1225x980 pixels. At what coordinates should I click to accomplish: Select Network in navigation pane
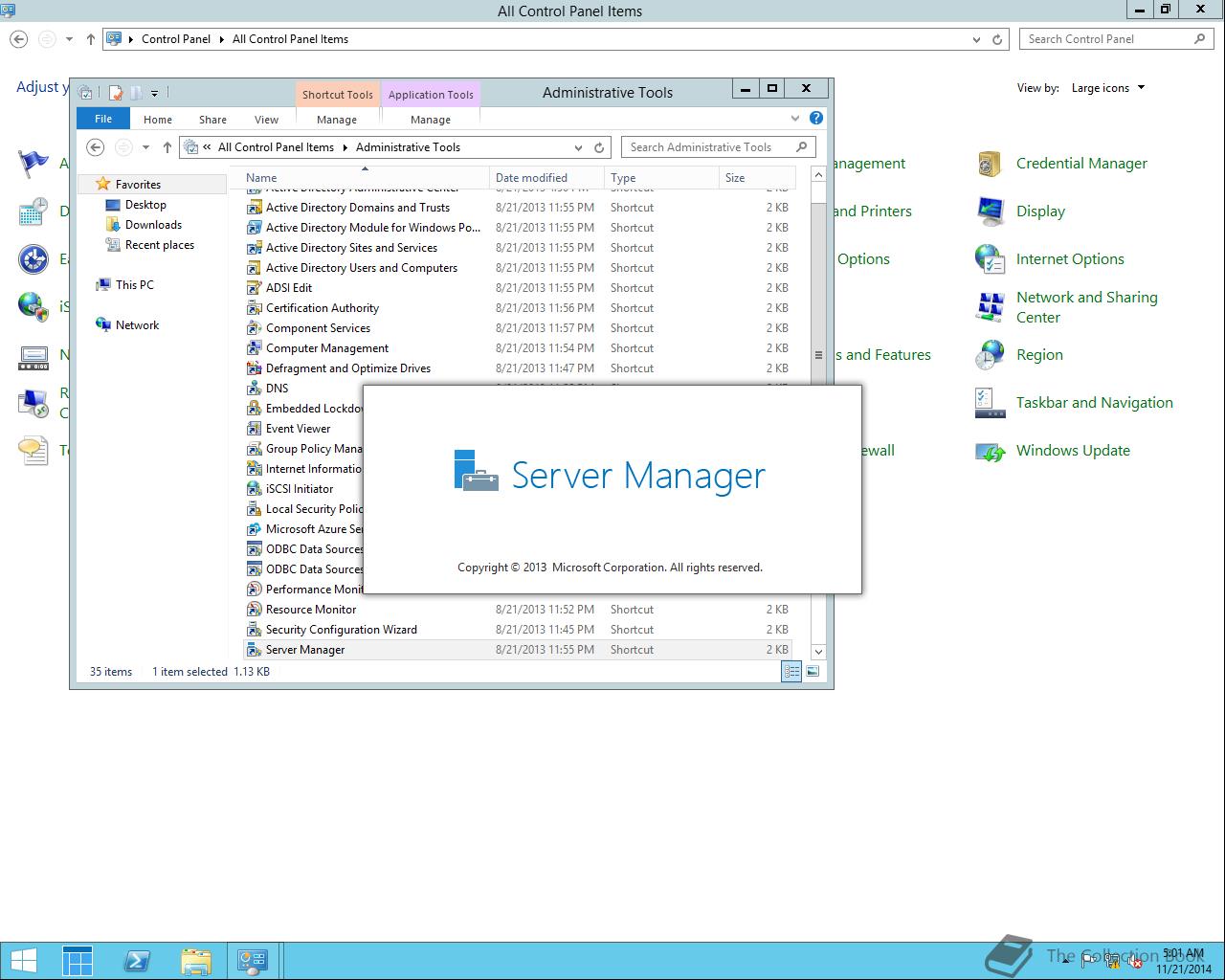pyautogui.click(x=137, y=325)
